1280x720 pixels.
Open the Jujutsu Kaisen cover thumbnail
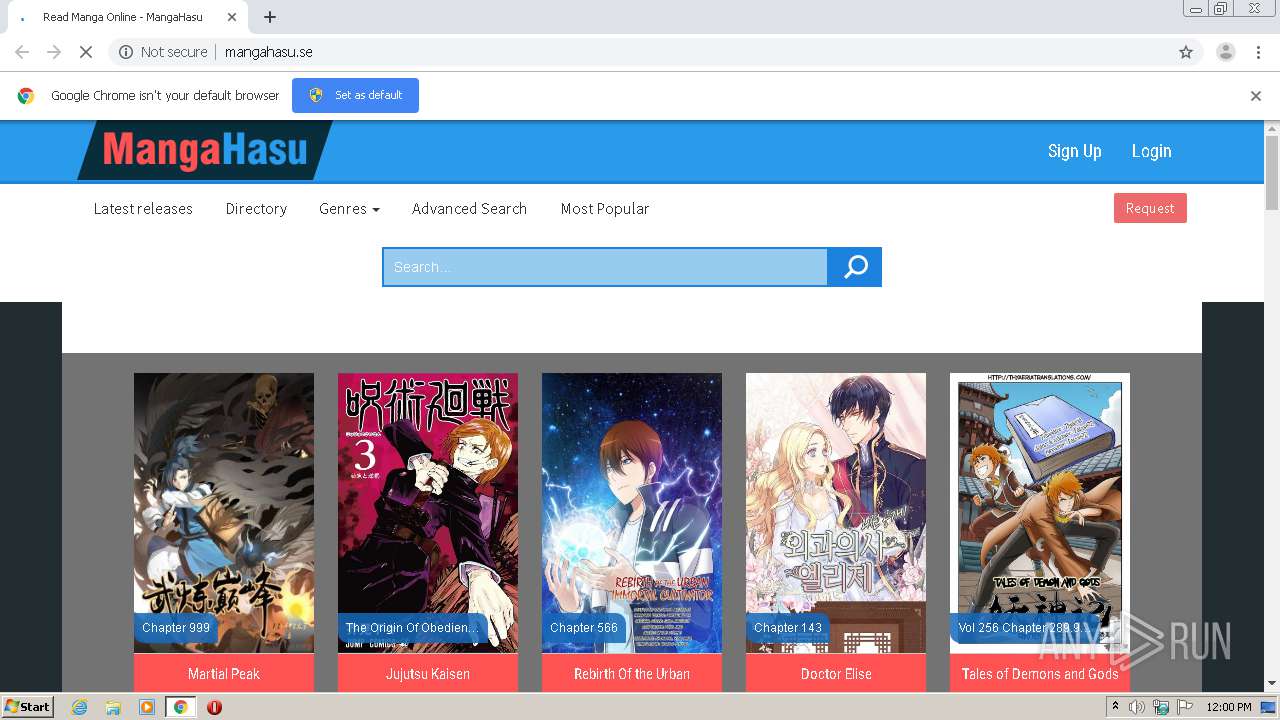click(428, 513)
